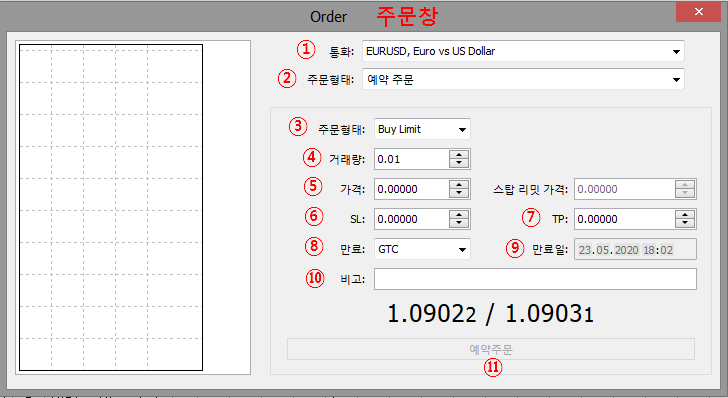The image size is (728, 398).
Task: Click the SL input field
Action: (412, 219)
